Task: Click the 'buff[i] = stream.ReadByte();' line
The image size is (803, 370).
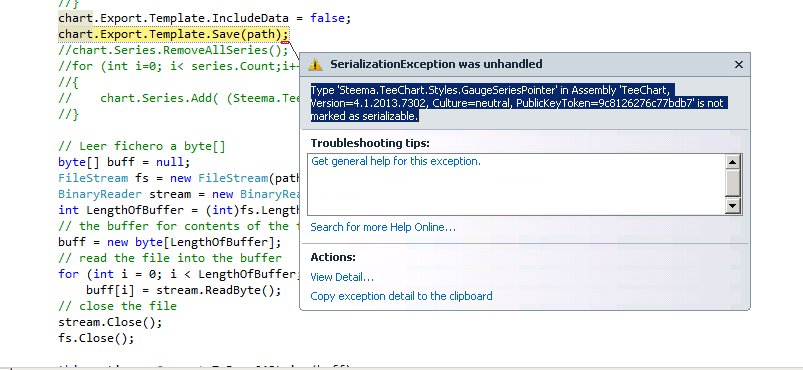Action: [x=184, y=291]
